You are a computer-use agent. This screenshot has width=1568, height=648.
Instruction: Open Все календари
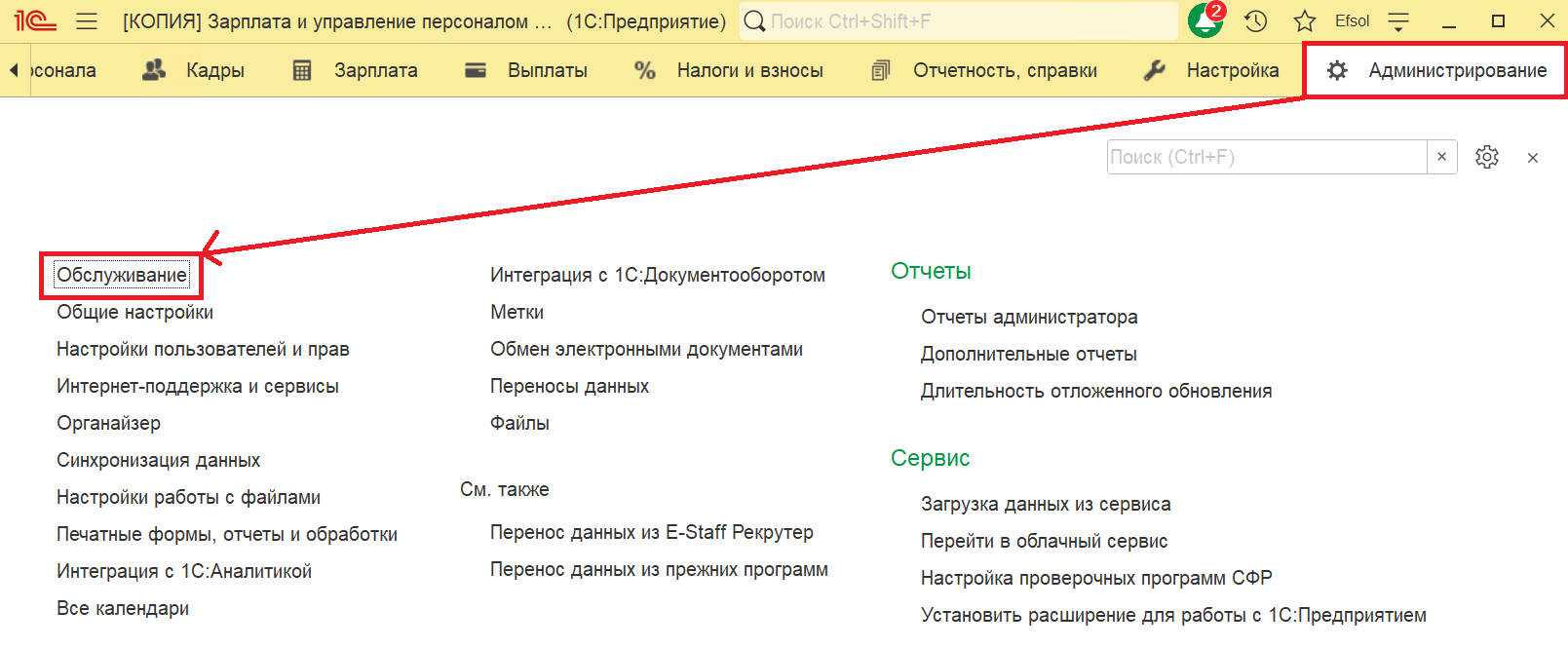(x=123, y=608)
